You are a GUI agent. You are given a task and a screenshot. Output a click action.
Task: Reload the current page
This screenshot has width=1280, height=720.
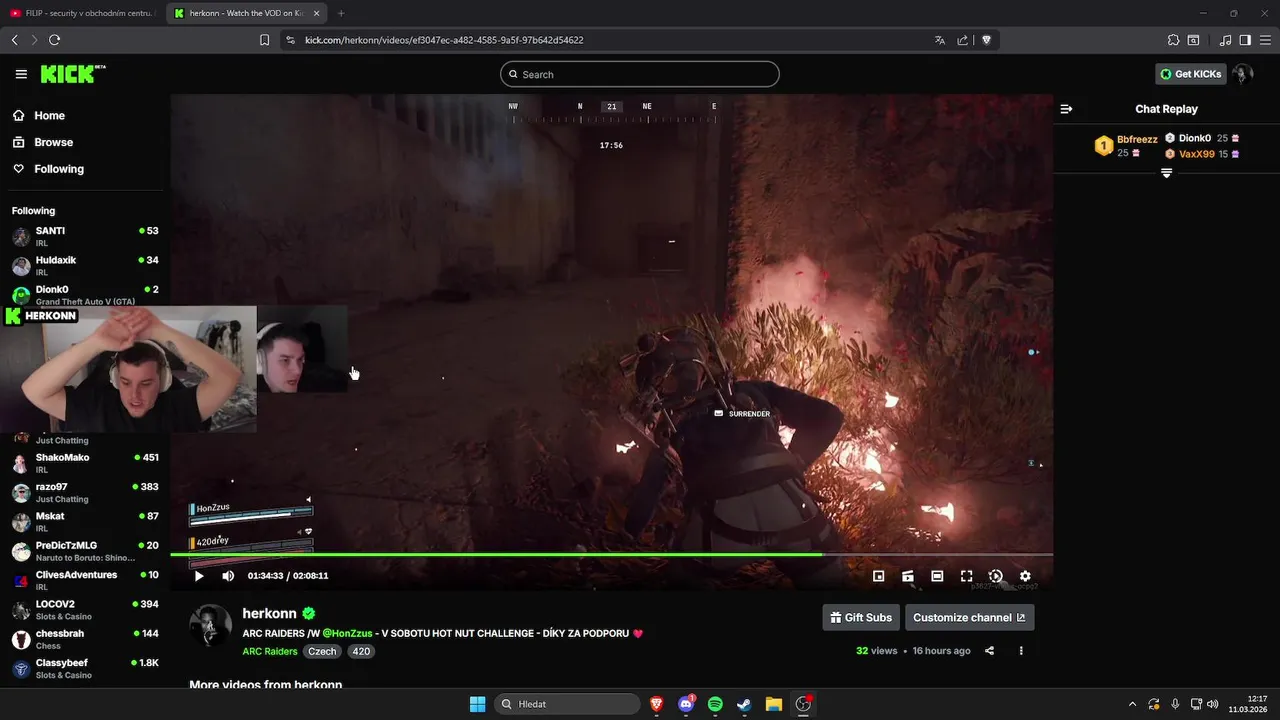(x=54, y=40)
